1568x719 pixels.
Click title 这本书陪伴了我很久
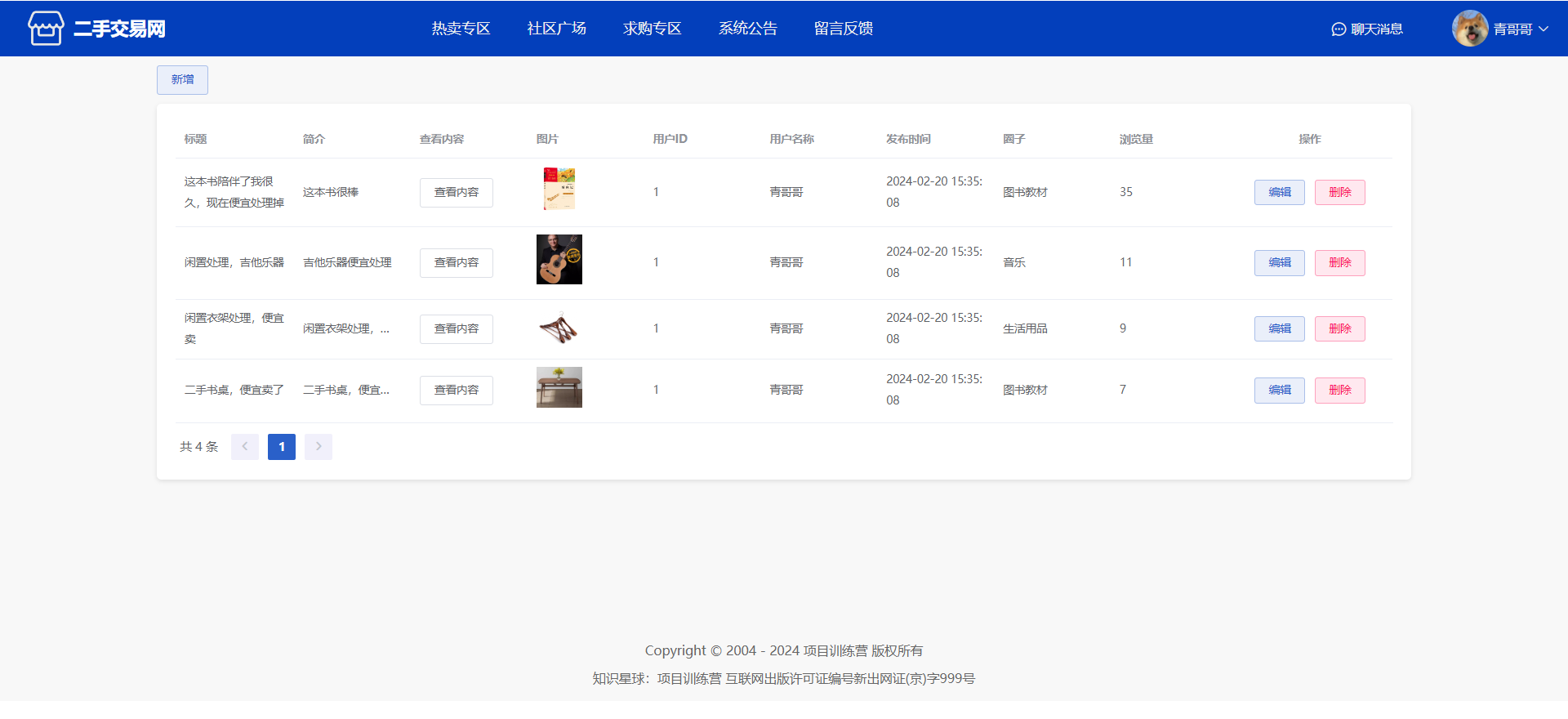(234, 192)
